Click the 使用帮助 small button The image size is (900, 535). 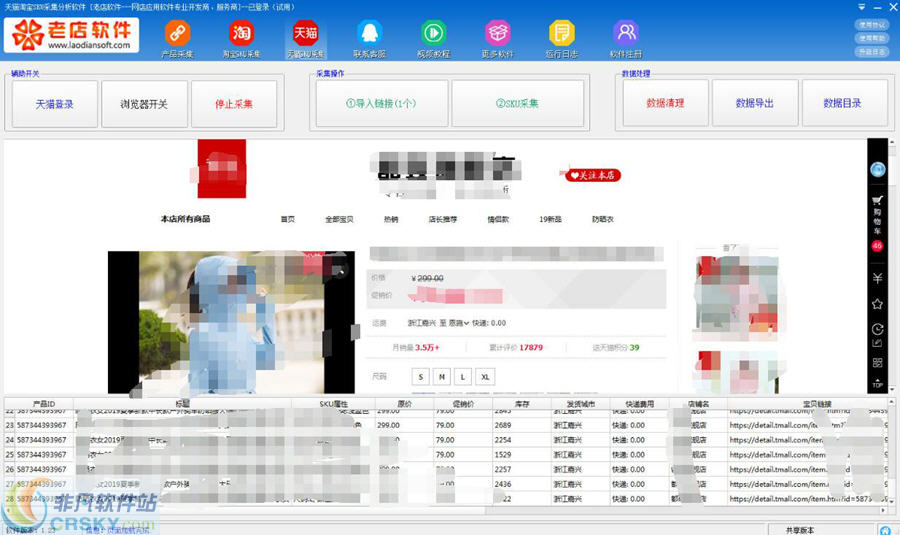tap(871, 38)
